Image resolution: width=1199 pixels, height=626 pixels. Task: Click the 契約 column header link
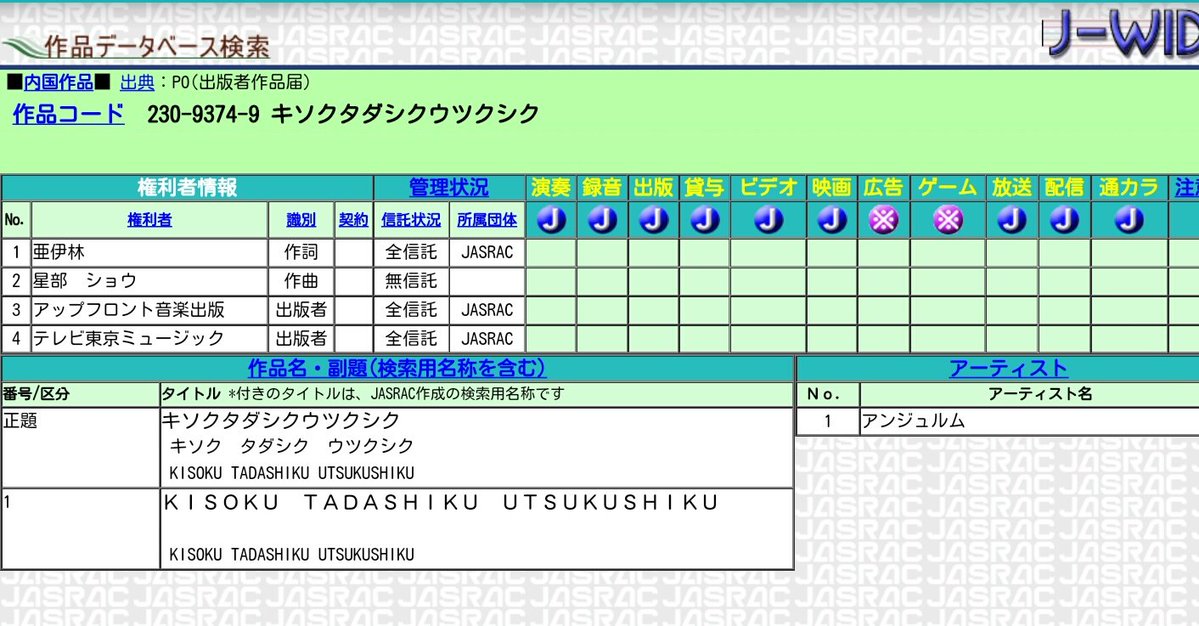pyautogui.click(x=353, y=220)
